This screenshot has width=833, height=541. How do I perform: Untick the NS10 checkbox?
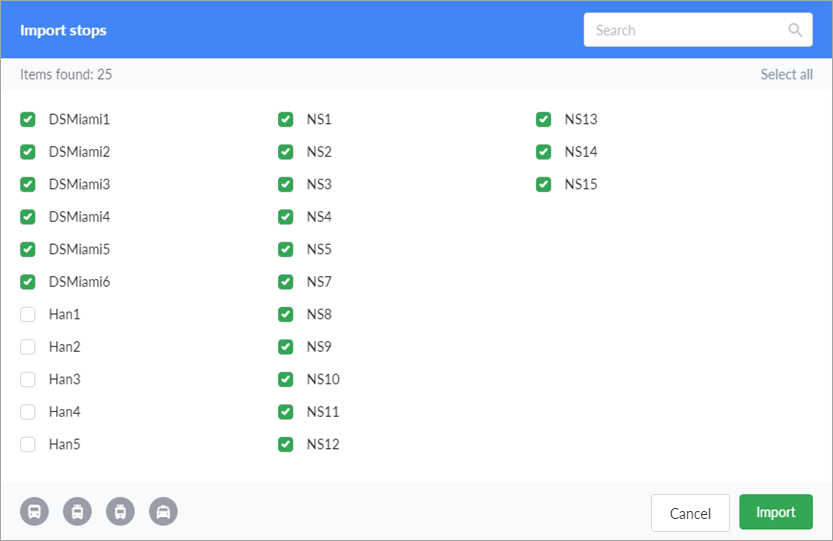pos(286,380)
